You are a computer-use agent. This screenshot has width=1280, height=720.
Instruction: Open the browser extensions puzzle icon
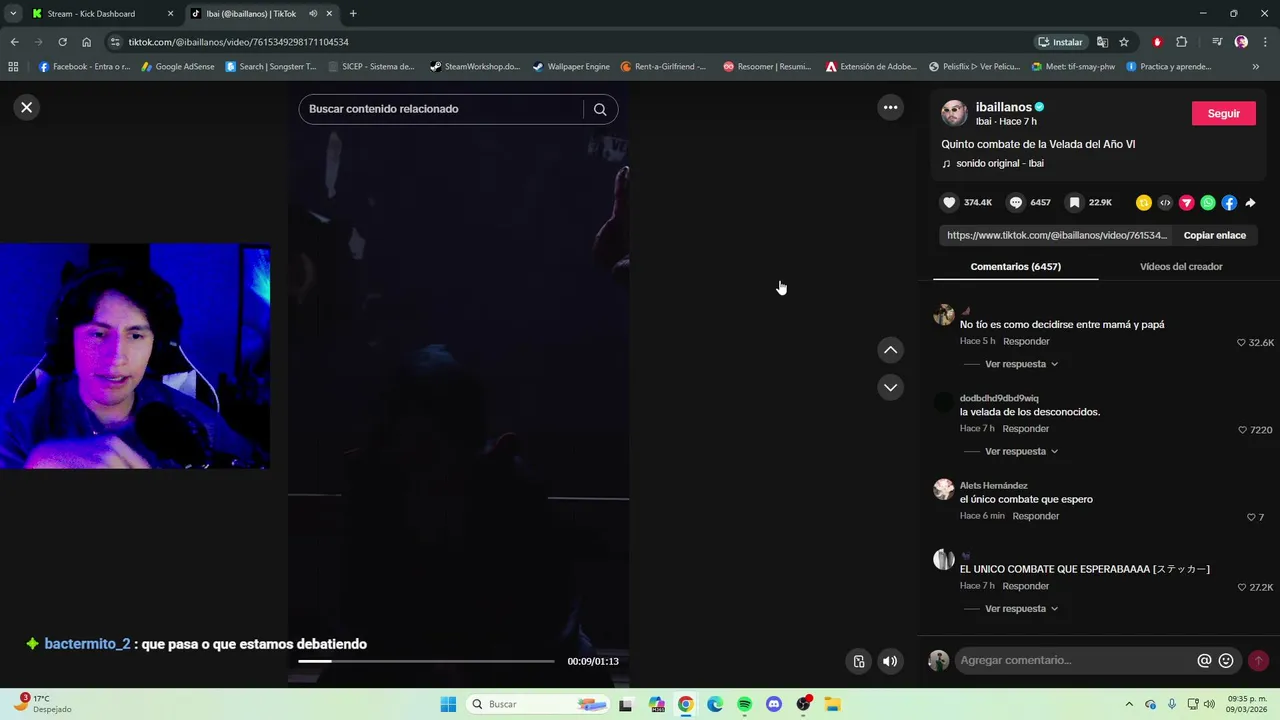[x=1182, y=42]
